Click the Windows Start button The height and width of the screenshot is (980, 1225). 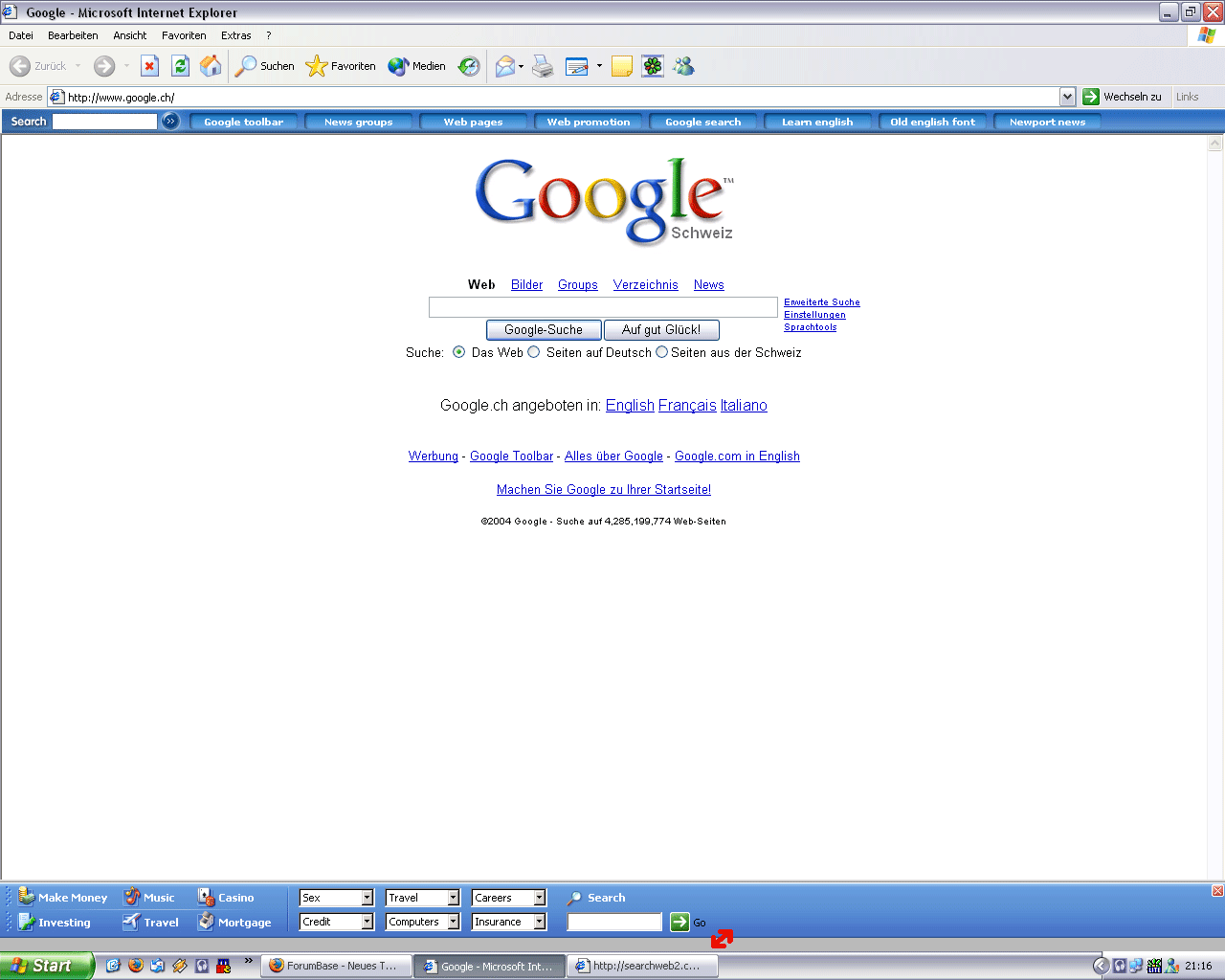pos(47,966)
